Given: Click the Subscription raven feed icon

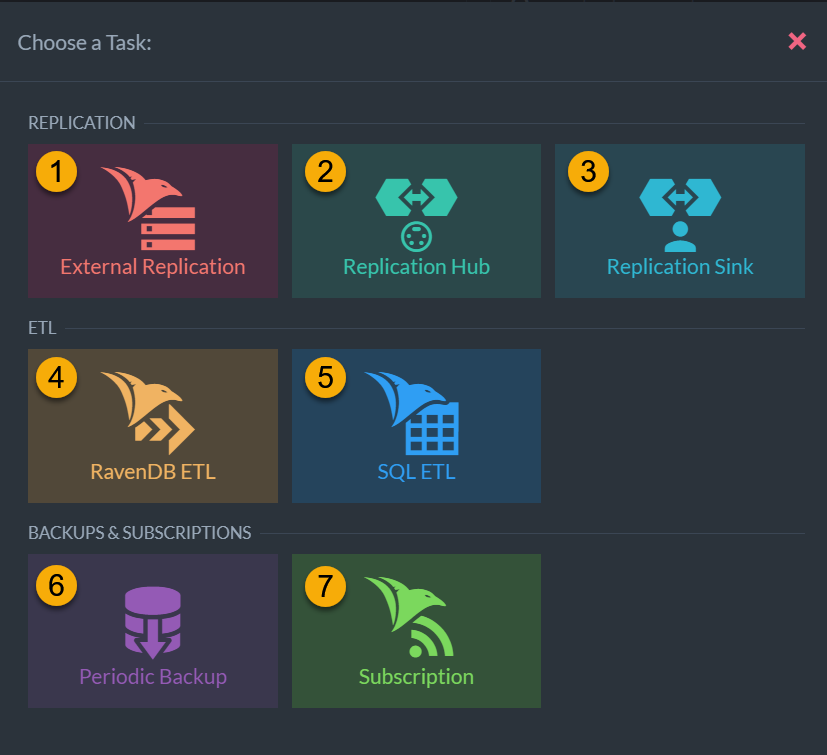Looking at the screenshot, I should pyautogui.click(x=409, y=616).
